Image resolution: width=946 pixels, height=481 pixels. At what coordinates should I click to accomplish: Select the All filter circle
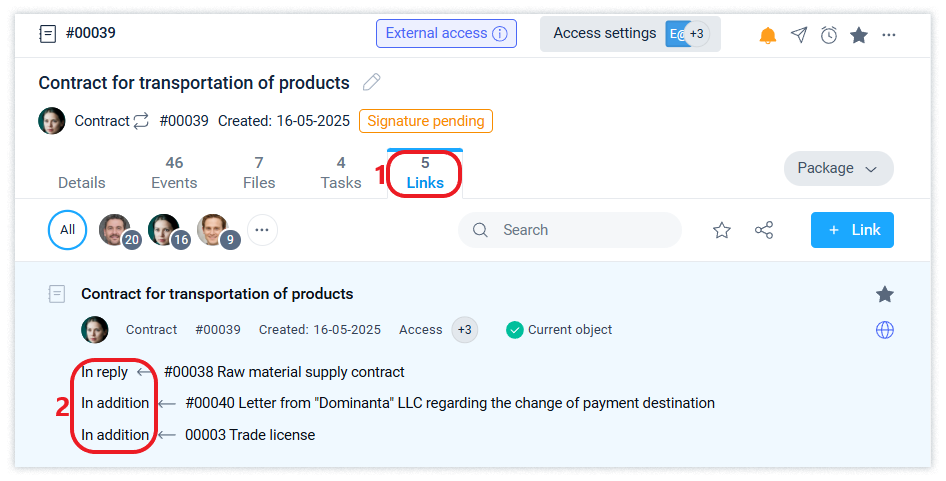click(67, 230)
